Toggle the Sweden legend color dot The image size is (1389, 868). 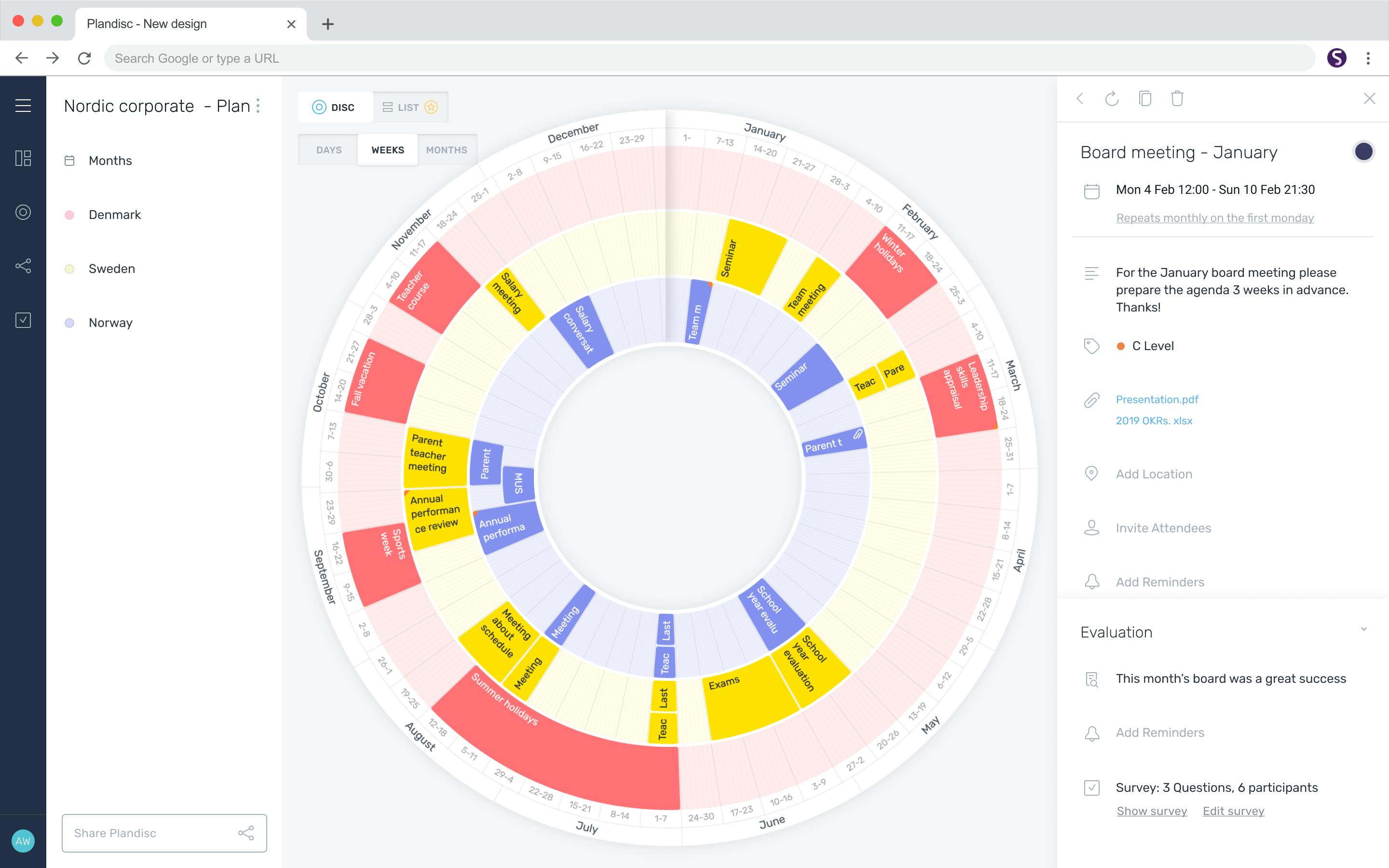70,268
